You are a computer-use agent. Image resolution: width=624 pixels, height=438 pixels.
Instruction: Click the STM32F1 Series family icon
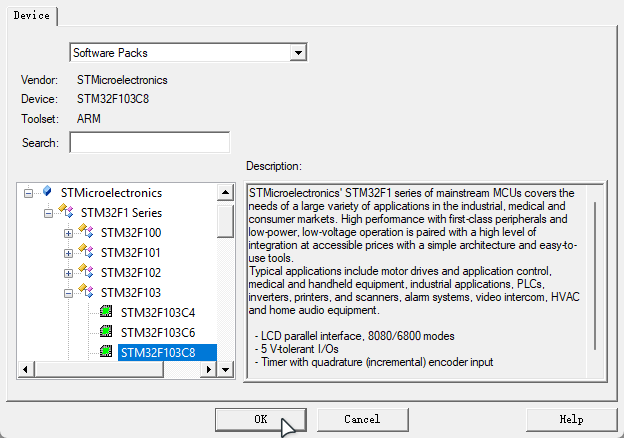66,211
